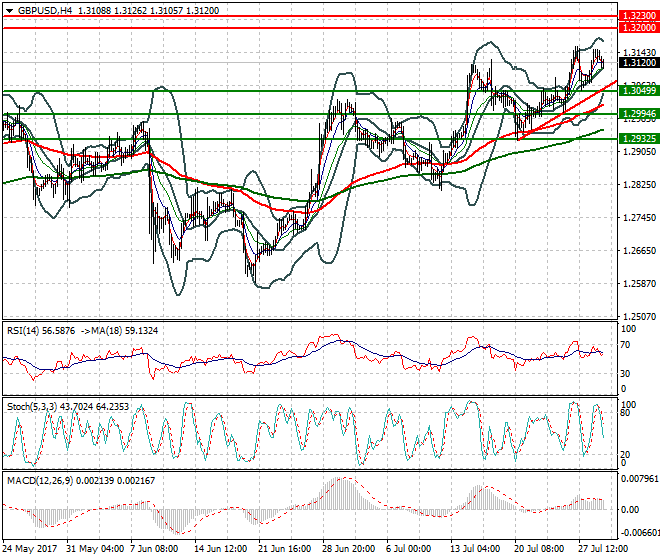This screenshot has width=660, height=560.
Task: Select the 1.26650 price axis value
Action: click(639, 251)
